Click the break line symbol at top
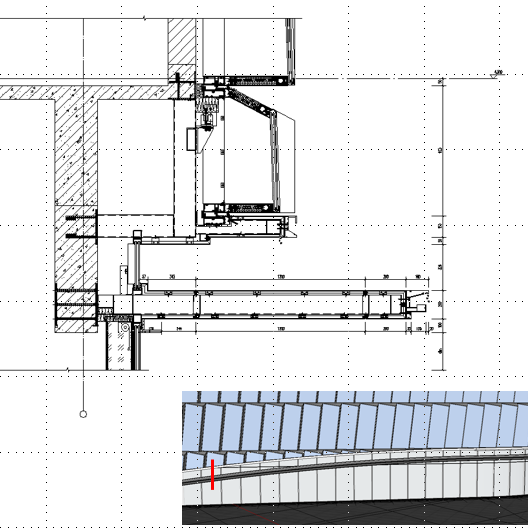Screen dimensions: 528x528 pyautogui.click(x=145, y=18)
